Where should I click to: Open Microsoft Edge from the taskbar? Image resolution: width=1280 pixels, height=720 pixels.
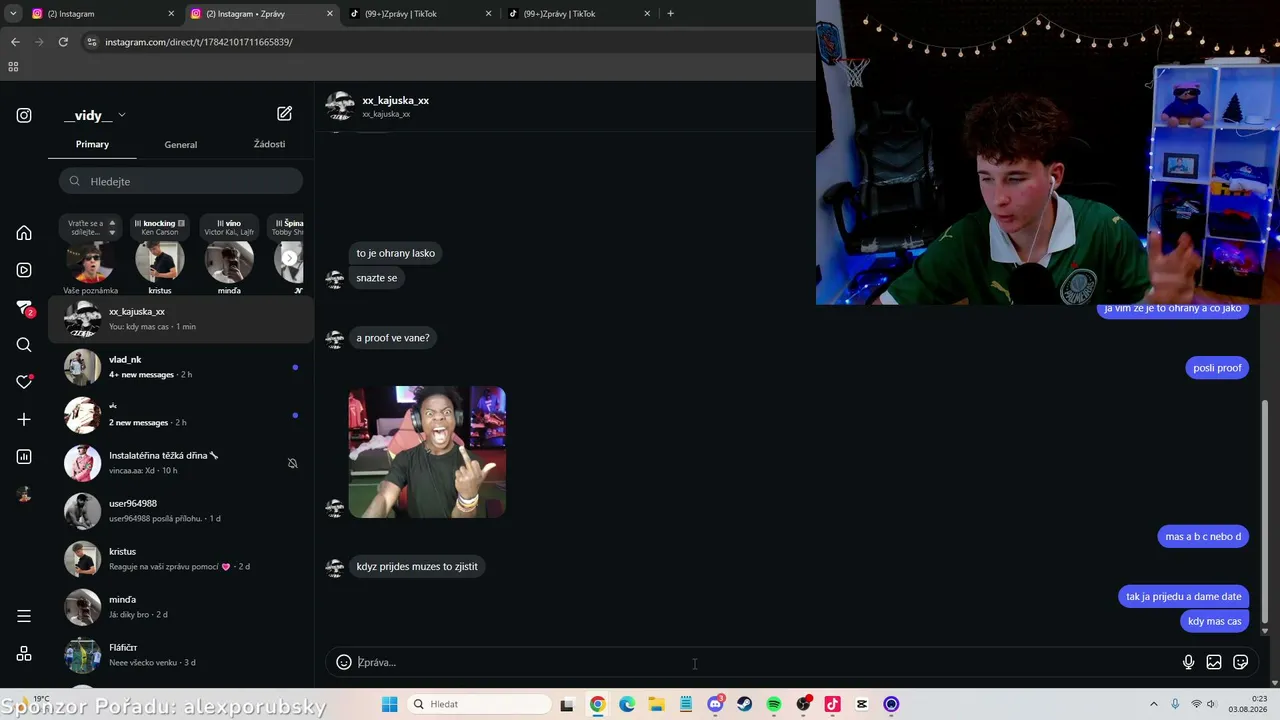(x=627, y=704)
